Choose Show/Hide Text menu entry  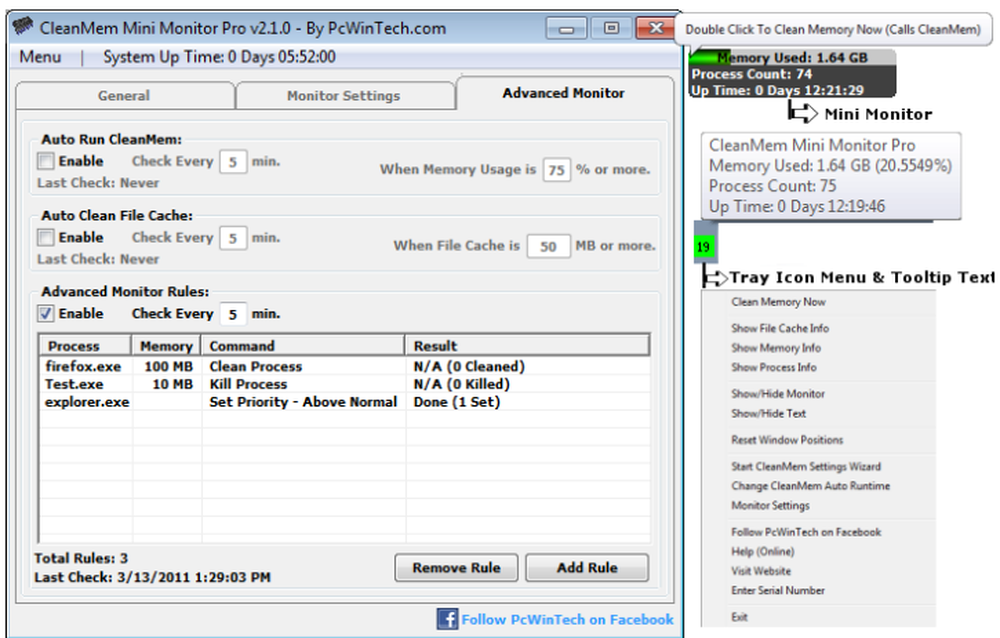click(768, 413)
